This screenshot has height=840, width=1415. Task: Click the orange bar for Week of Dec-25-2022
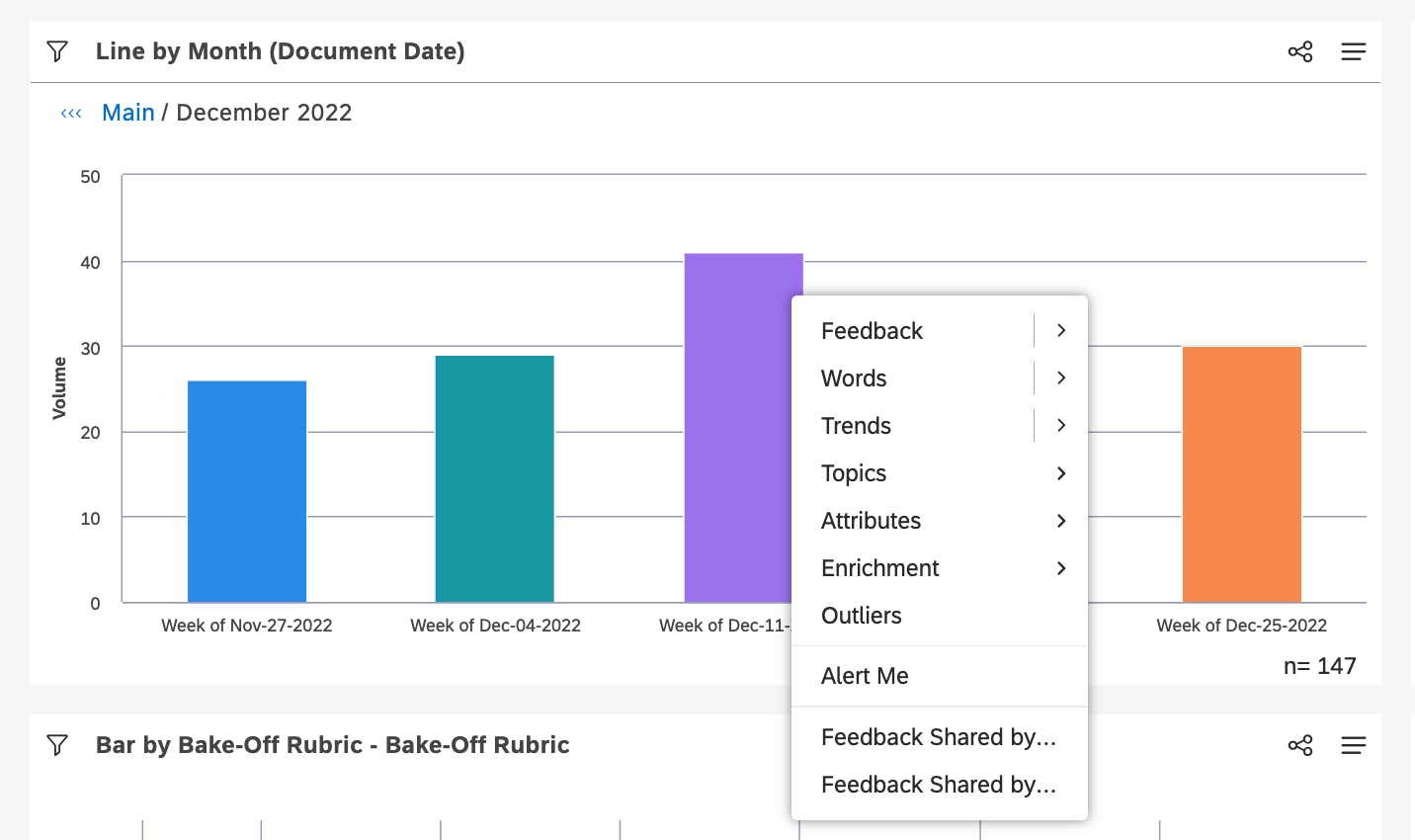pos(1241,474)
